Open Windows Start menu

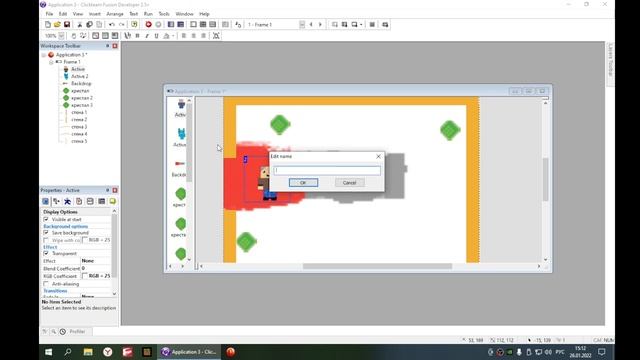pos(49,352)
